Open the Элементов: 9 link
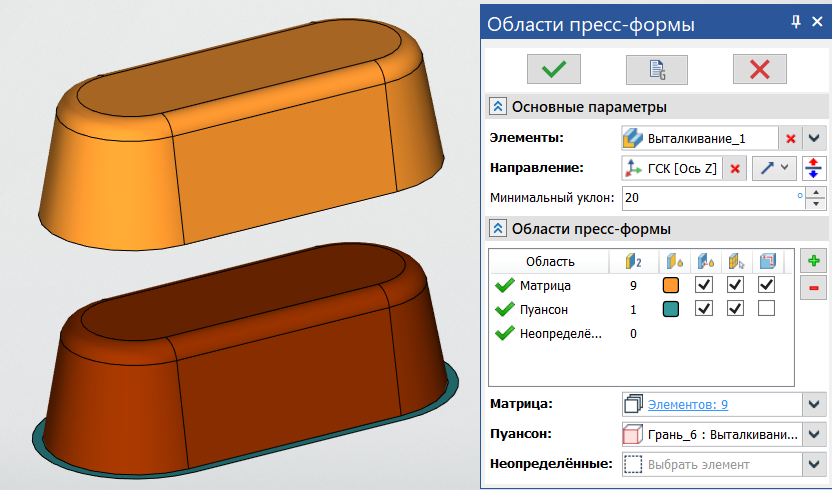The image size is (832, 490). coord(687,405)
